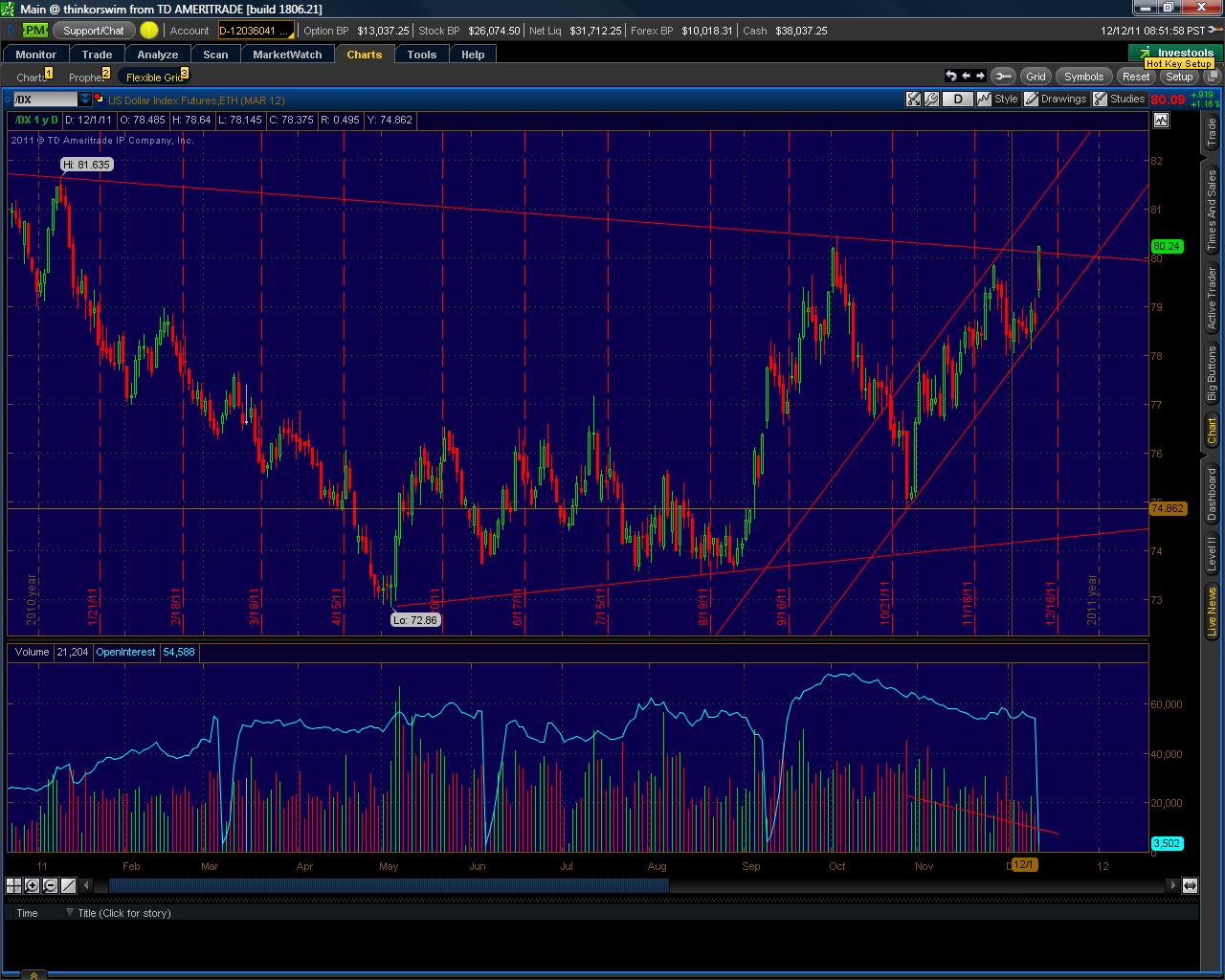
Task: Toggle the Live News side panel
Action: tap(1212, 612)
